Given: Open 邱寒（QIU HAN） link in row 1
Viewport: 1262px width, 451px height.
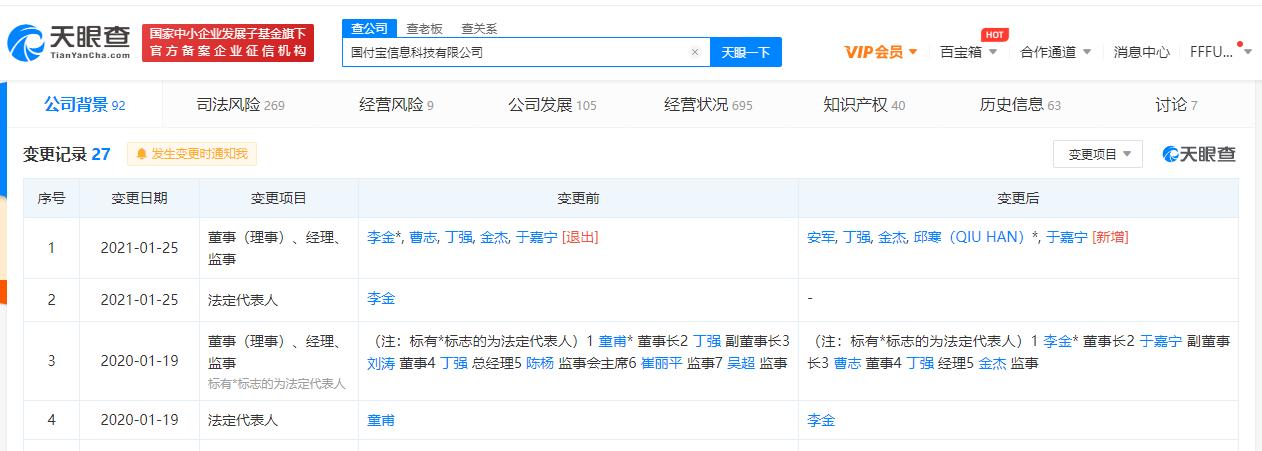Looking at the screenshot, I should coord(969,237).
